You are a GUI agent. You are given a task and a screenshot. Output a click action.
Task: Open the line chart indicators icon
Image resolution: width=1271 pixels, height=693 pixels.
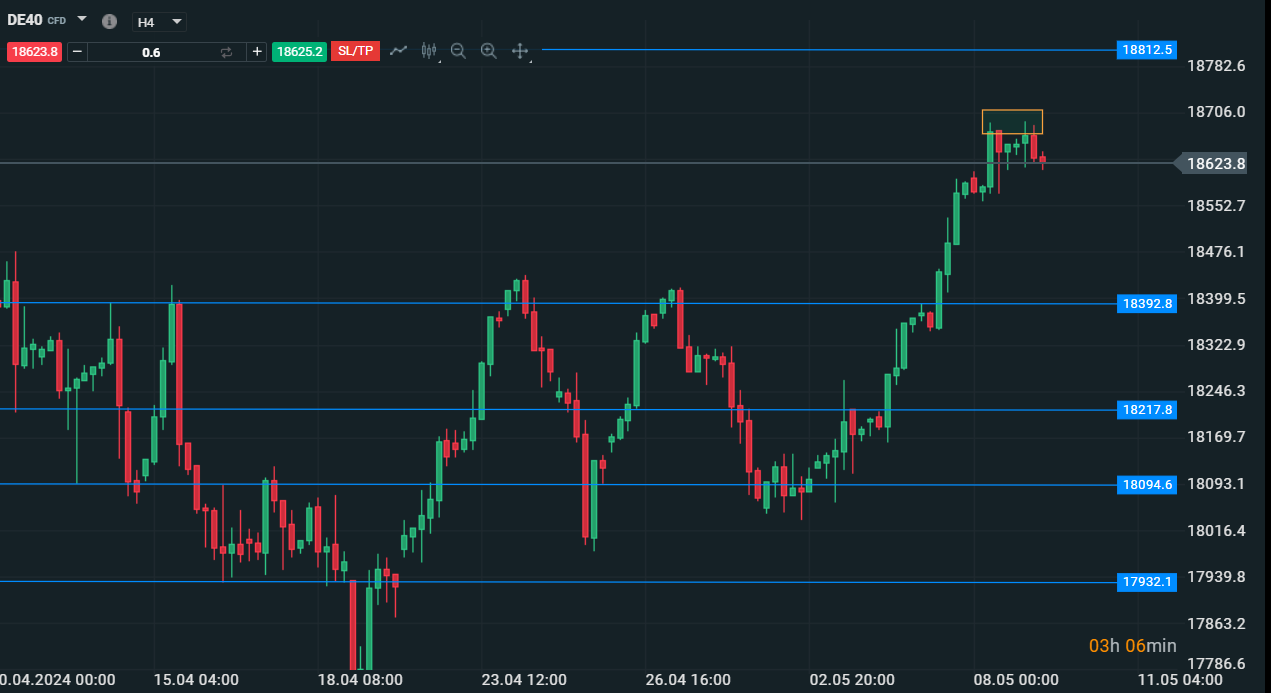[398, 50]
